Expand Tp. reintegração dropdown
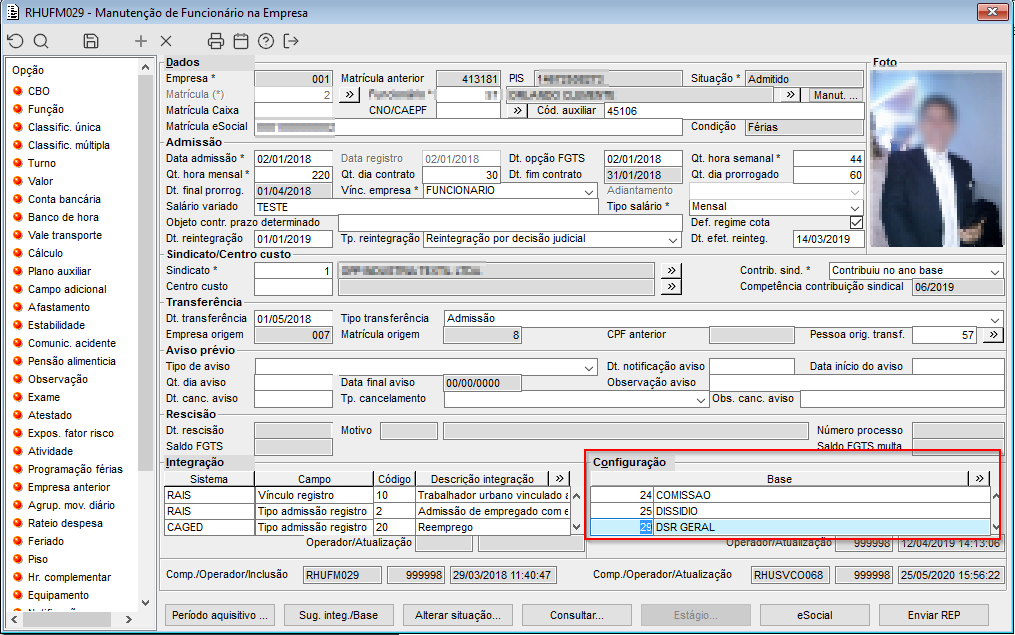Screen dimensions: 1015x635 (x=673, y=240)
